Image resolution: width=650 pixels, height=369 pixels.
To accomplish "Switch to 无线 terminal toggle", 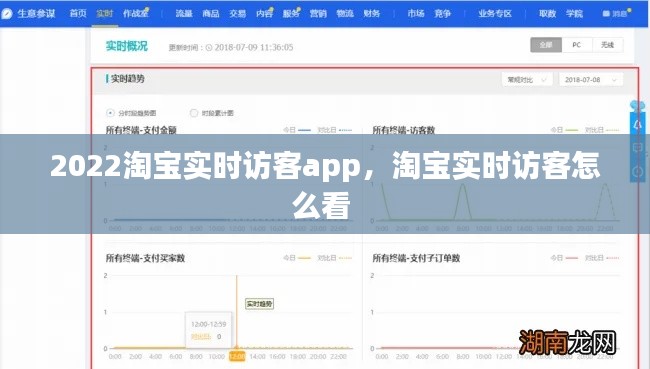I will coord(607,45).
